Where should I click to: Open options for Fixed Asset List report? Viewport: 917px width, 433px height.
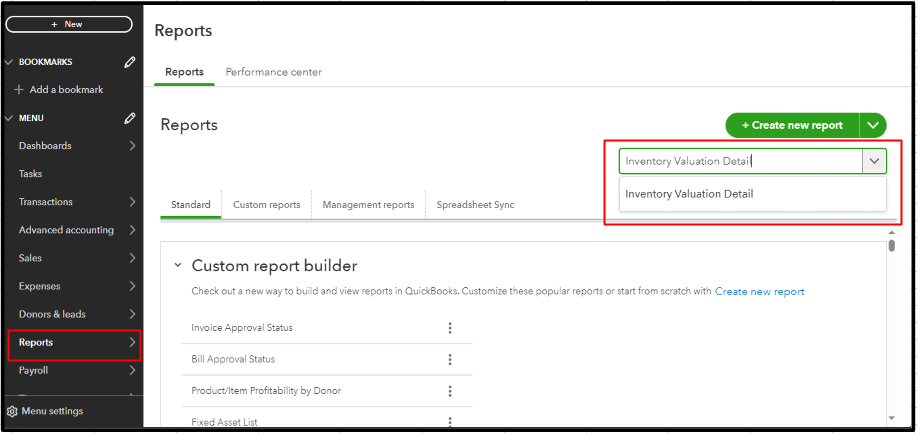click(450, 422)
